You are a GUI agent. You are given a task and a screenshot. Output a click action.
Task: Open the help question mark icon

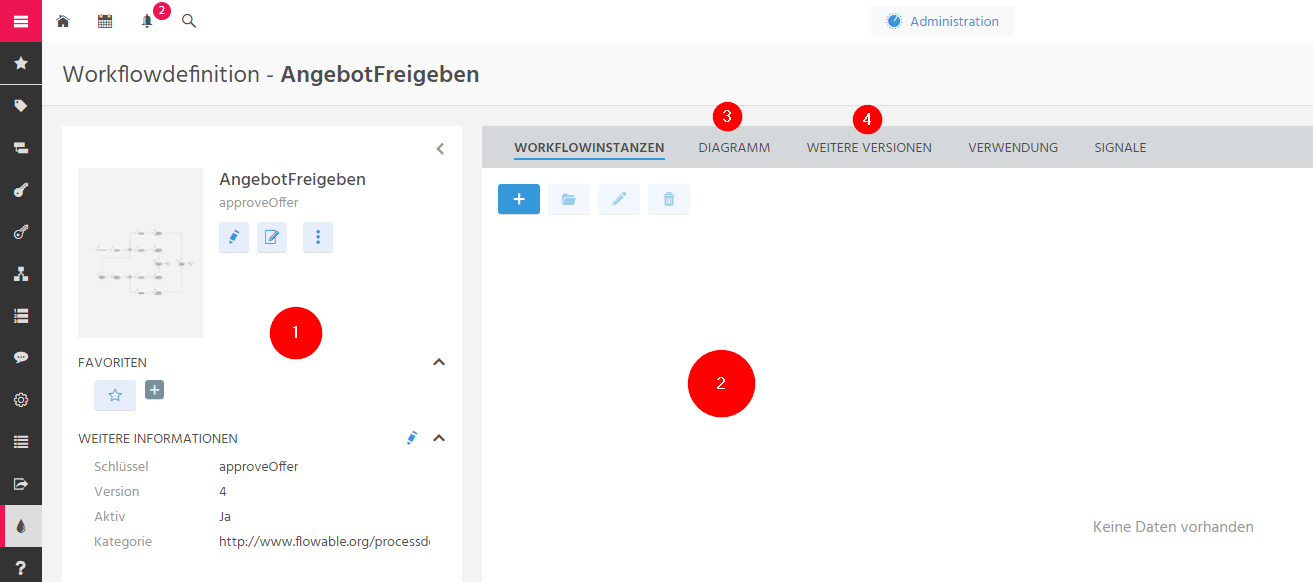tap(20, 567)
